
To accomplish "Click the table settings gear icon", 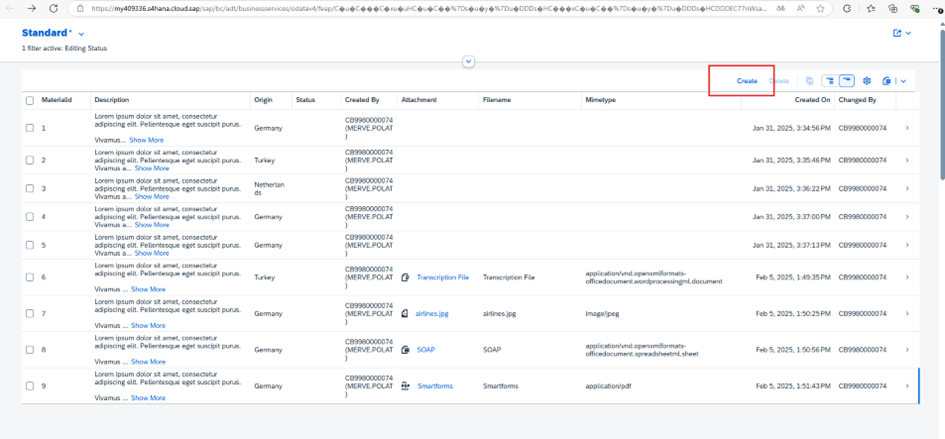I will tap(867, 81).
